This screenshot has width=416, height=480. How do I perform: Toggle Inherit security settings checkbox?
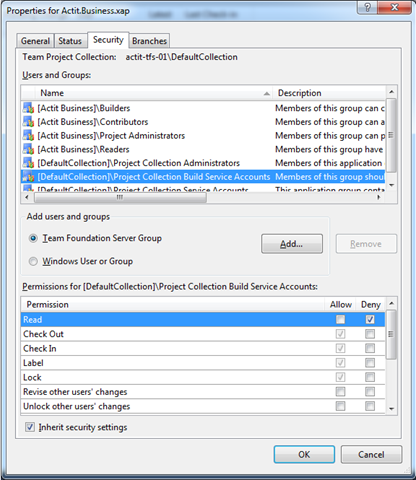tap(30, 427)
